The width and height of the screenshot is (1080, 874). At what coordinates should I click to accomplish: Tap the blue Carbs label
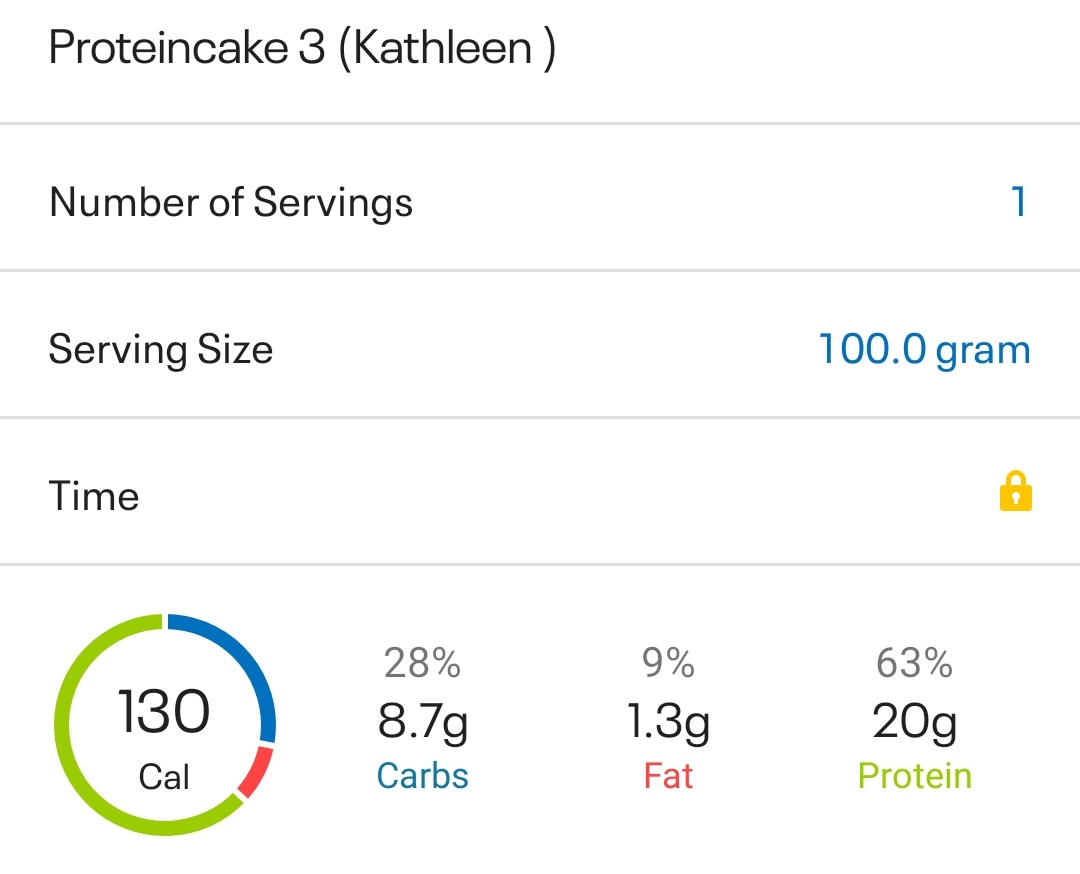tap(422, 776)
